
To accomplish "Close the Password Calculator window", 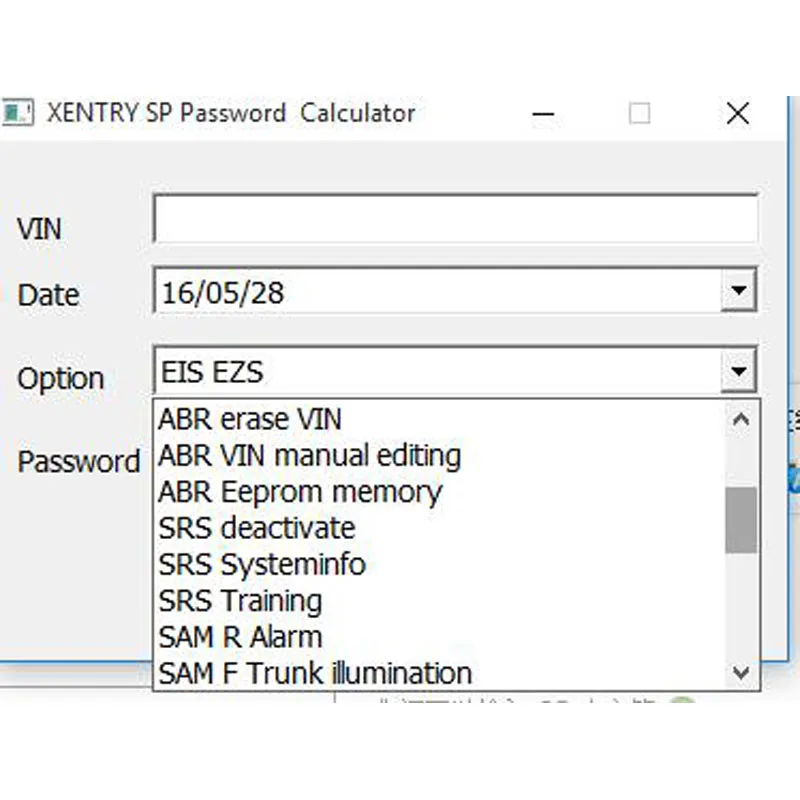I will 738,113.
